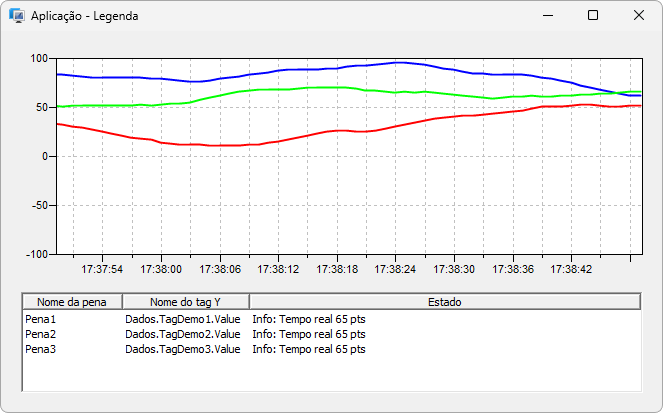
Task: Click the 17:38:24 time axis label
Action: [395, 269]
